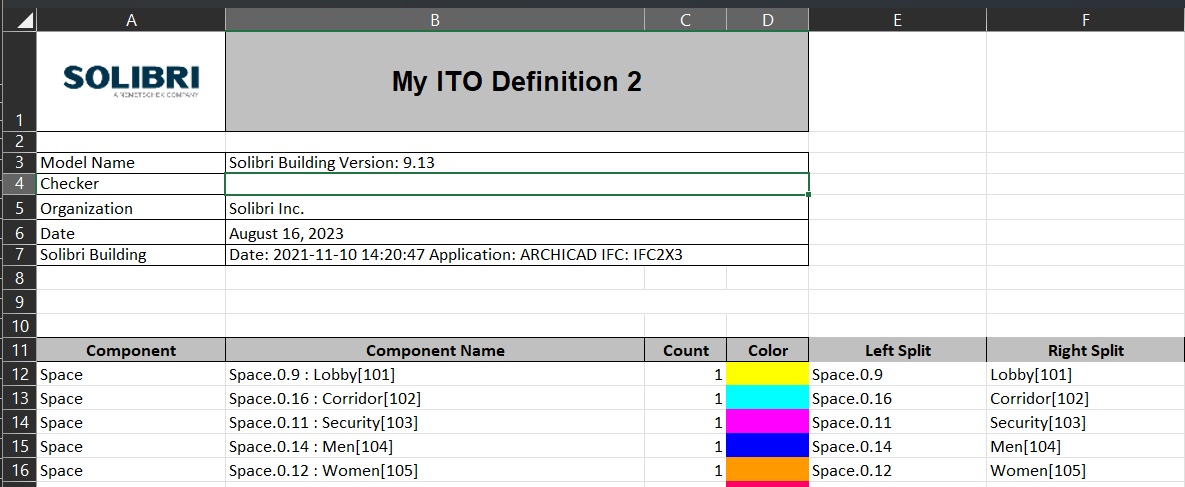The width and height of the screenshot is (1185, 487).
Task: Select column A header
Action: pos(131,20)
